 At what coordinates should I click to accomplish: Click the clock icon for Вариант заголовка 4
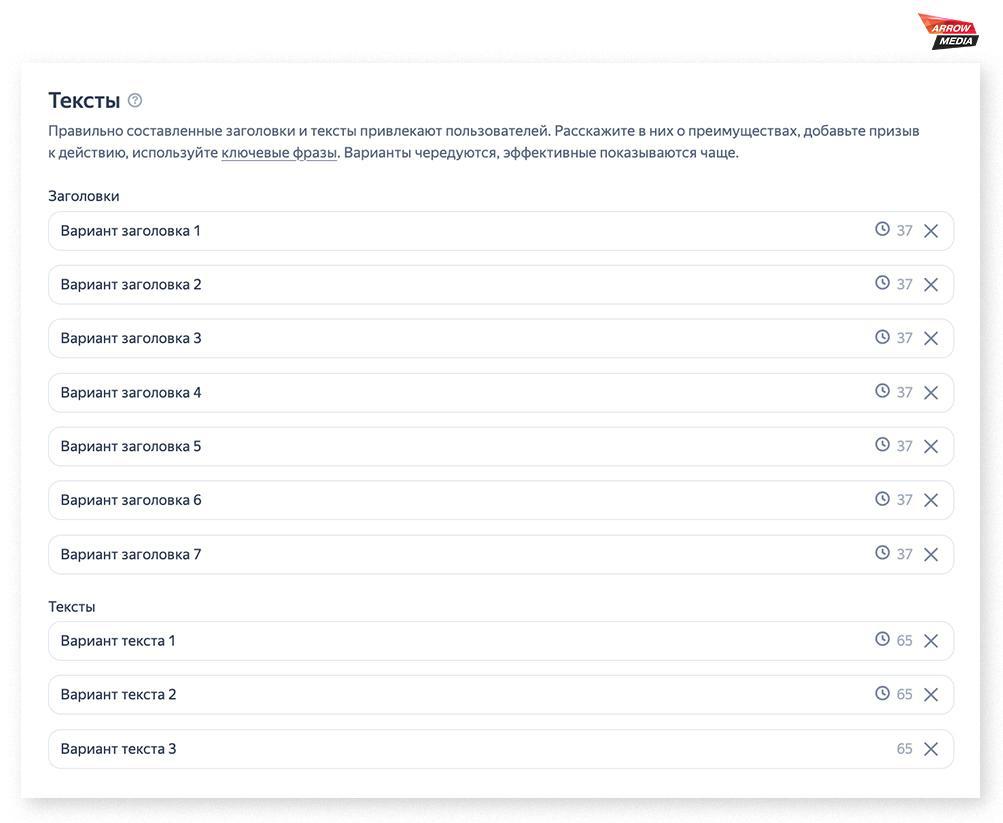tap(882, 391)
